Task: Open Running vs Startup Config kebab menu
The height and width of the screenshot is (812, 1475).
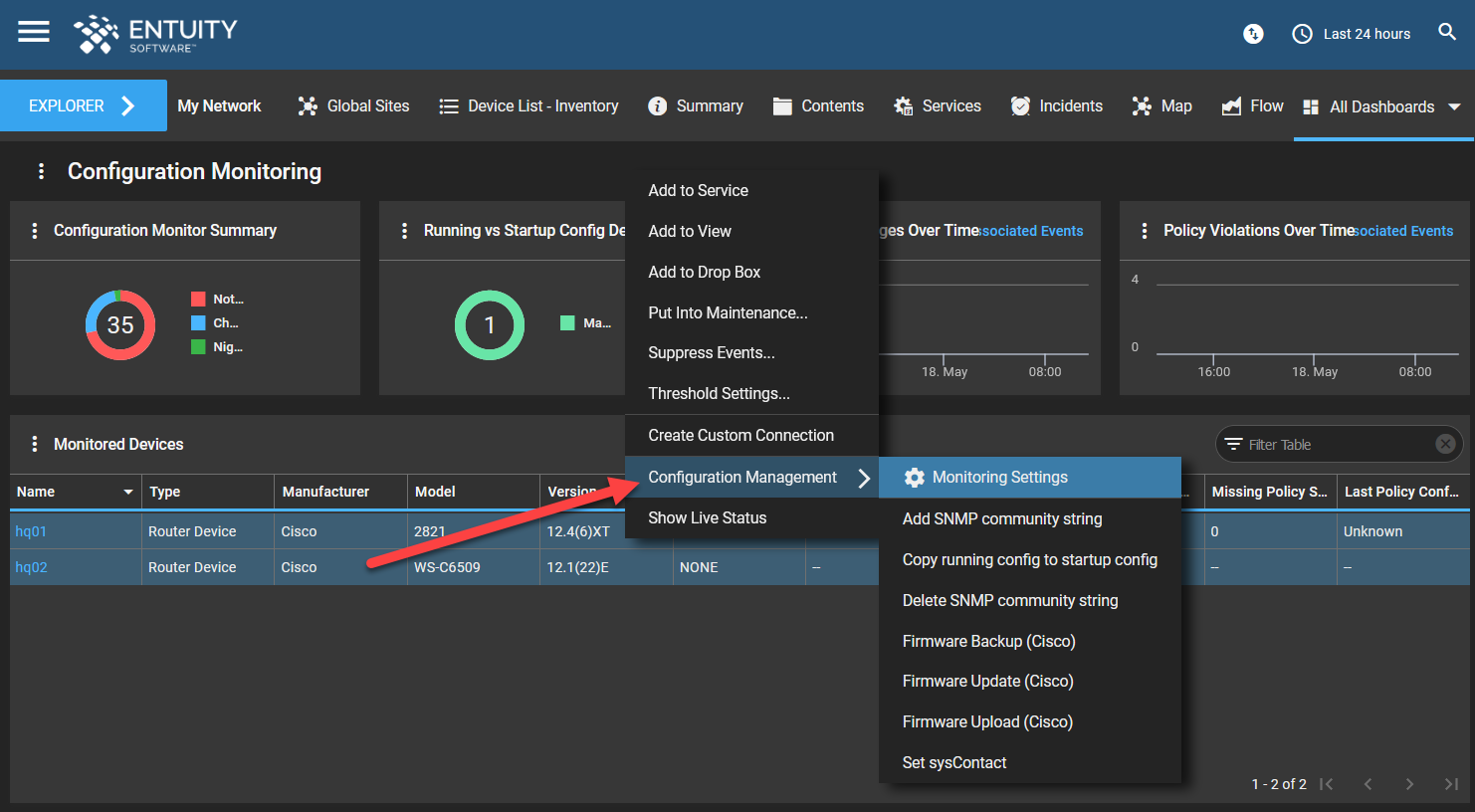Action: 404,231
